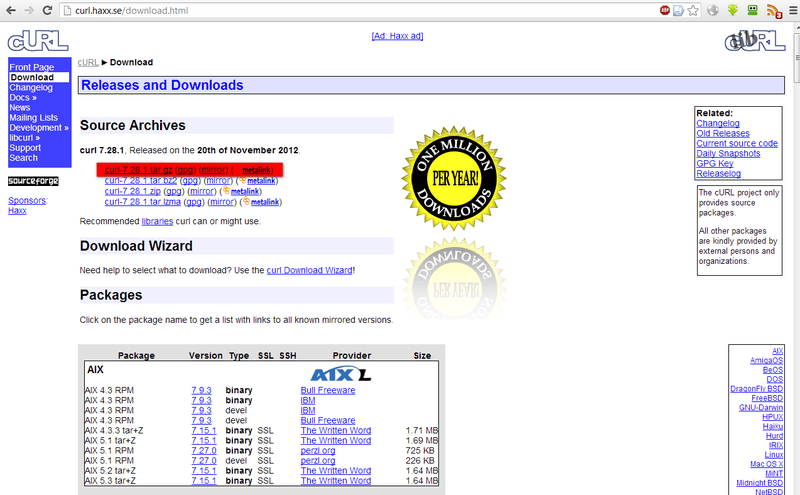Click the cURL logo at top right

point(755,41)
